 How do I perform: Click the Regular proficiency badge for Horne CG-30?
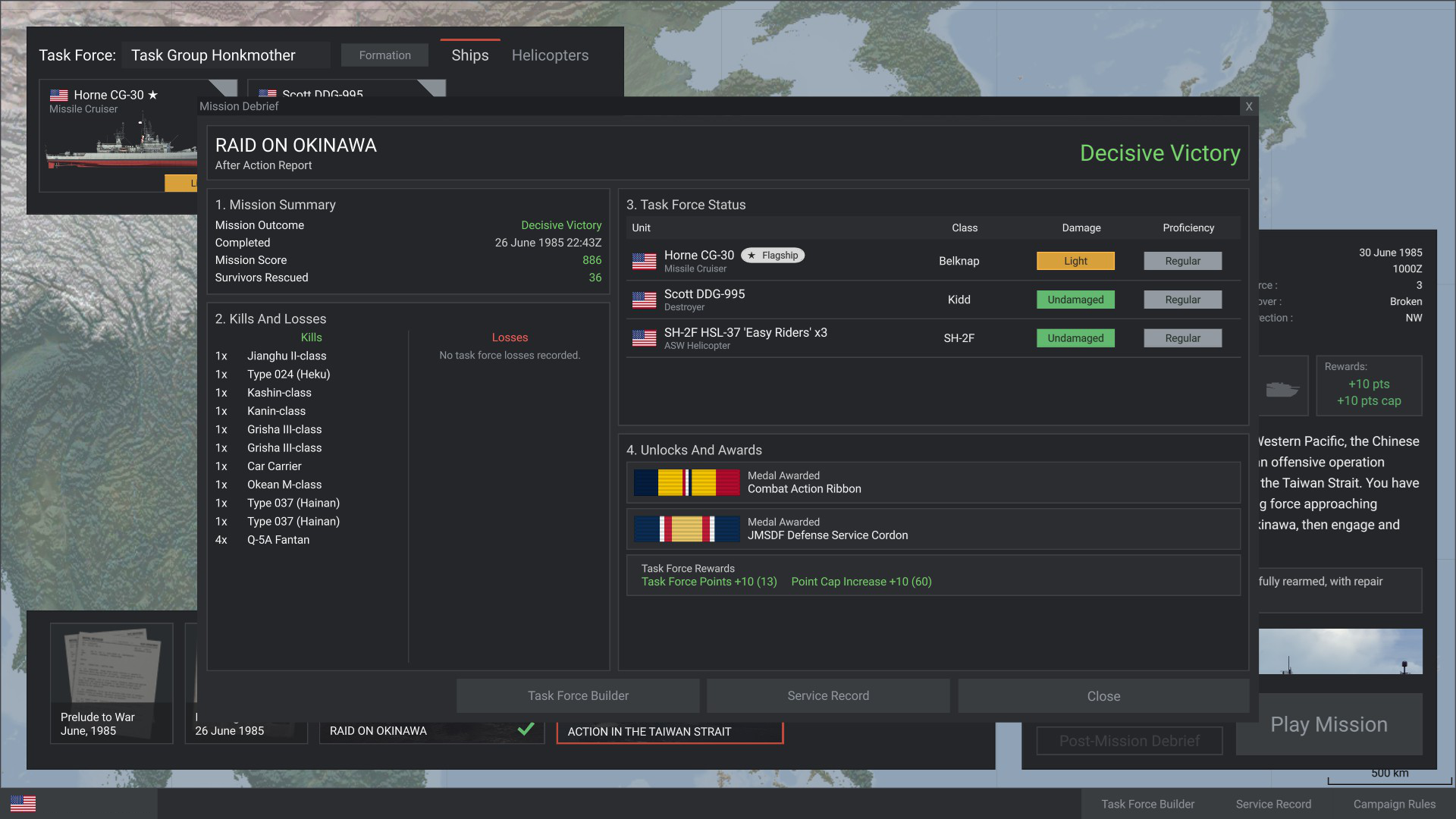coord(1182,261)
